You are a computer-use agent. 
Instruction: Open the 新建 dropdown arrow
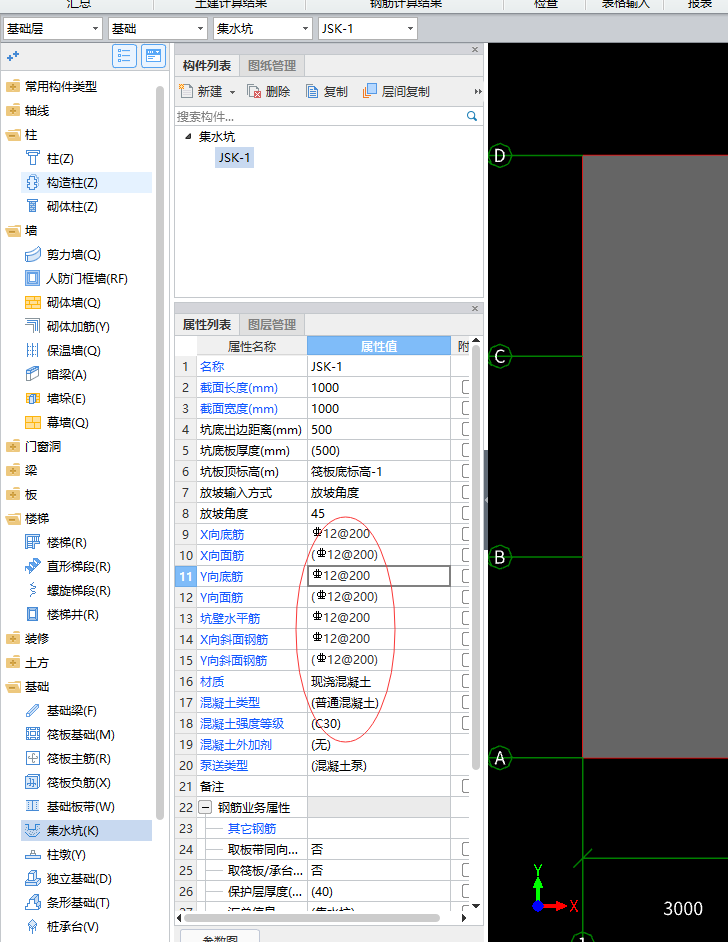pos(232,92)
